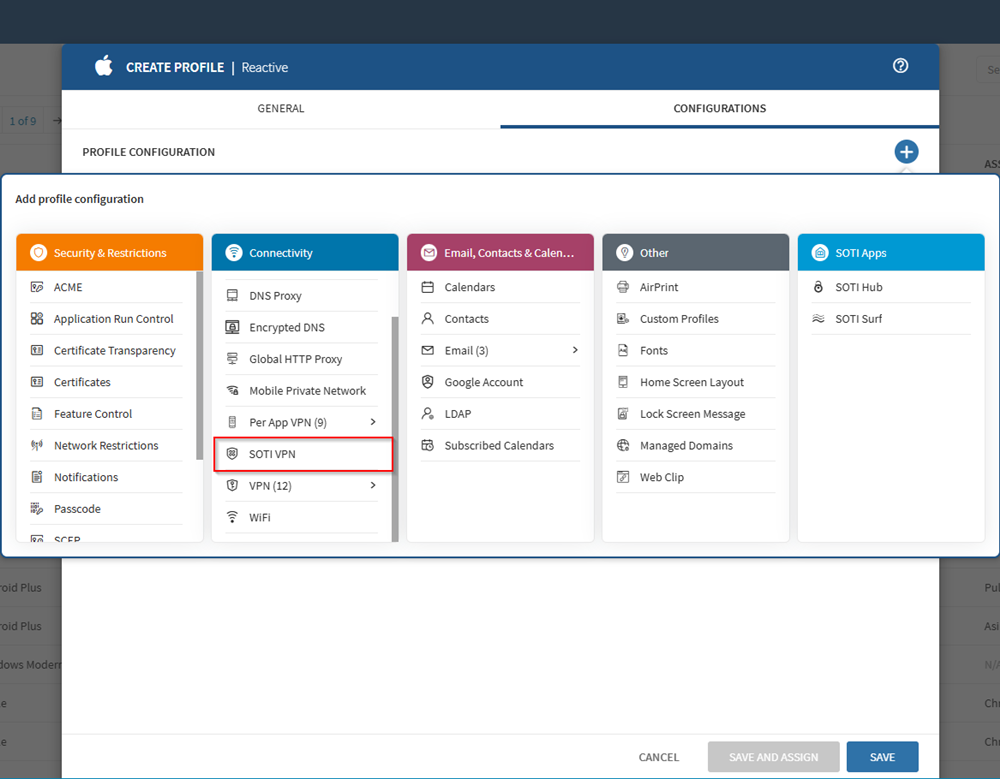
Task: Click the Security & Restrictions list scrollbar
Action: (x=200, y=365)
